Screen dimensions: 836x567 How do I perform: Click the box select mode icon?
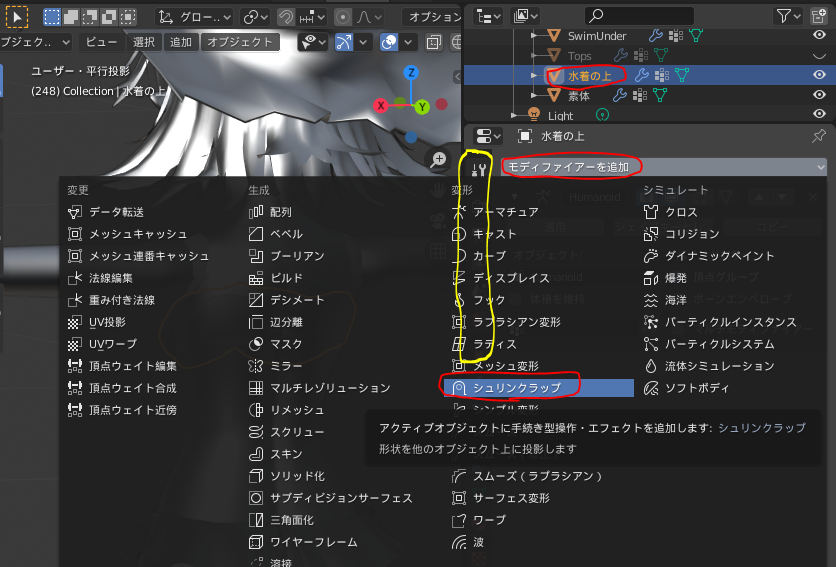point(52,17)
